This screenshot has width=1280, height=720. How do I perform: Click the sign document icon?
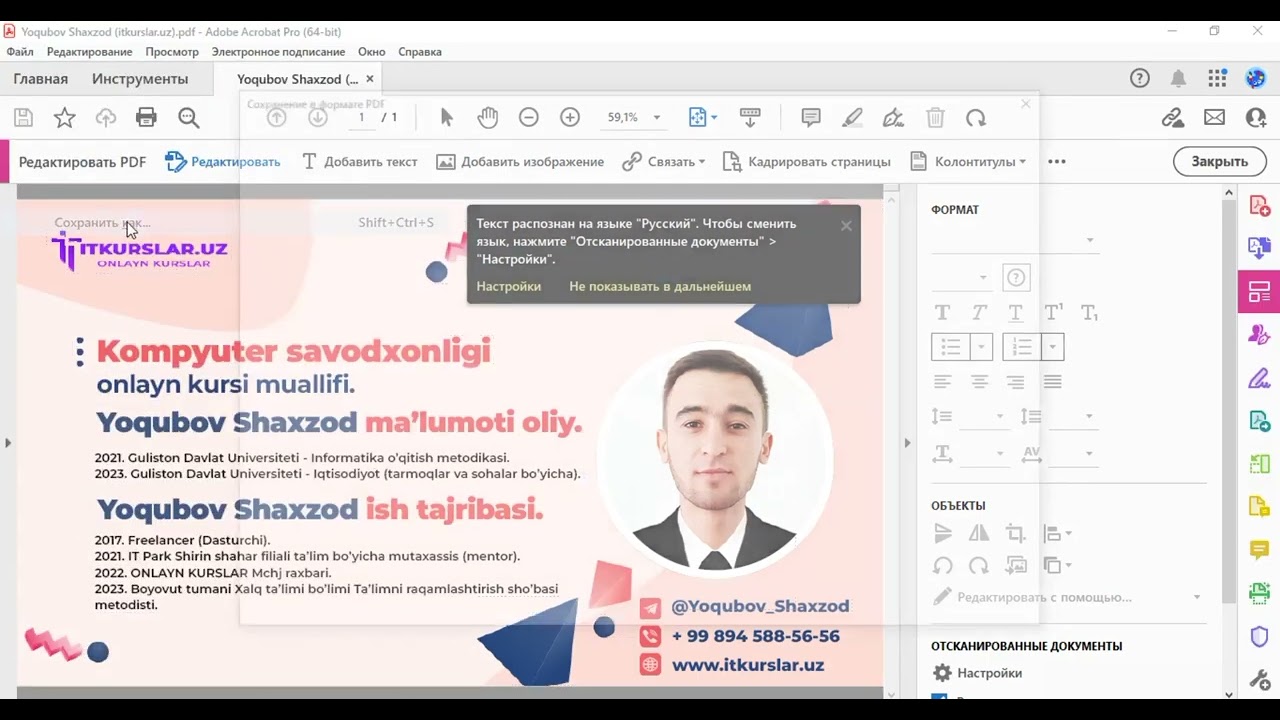tap(893, 118)
